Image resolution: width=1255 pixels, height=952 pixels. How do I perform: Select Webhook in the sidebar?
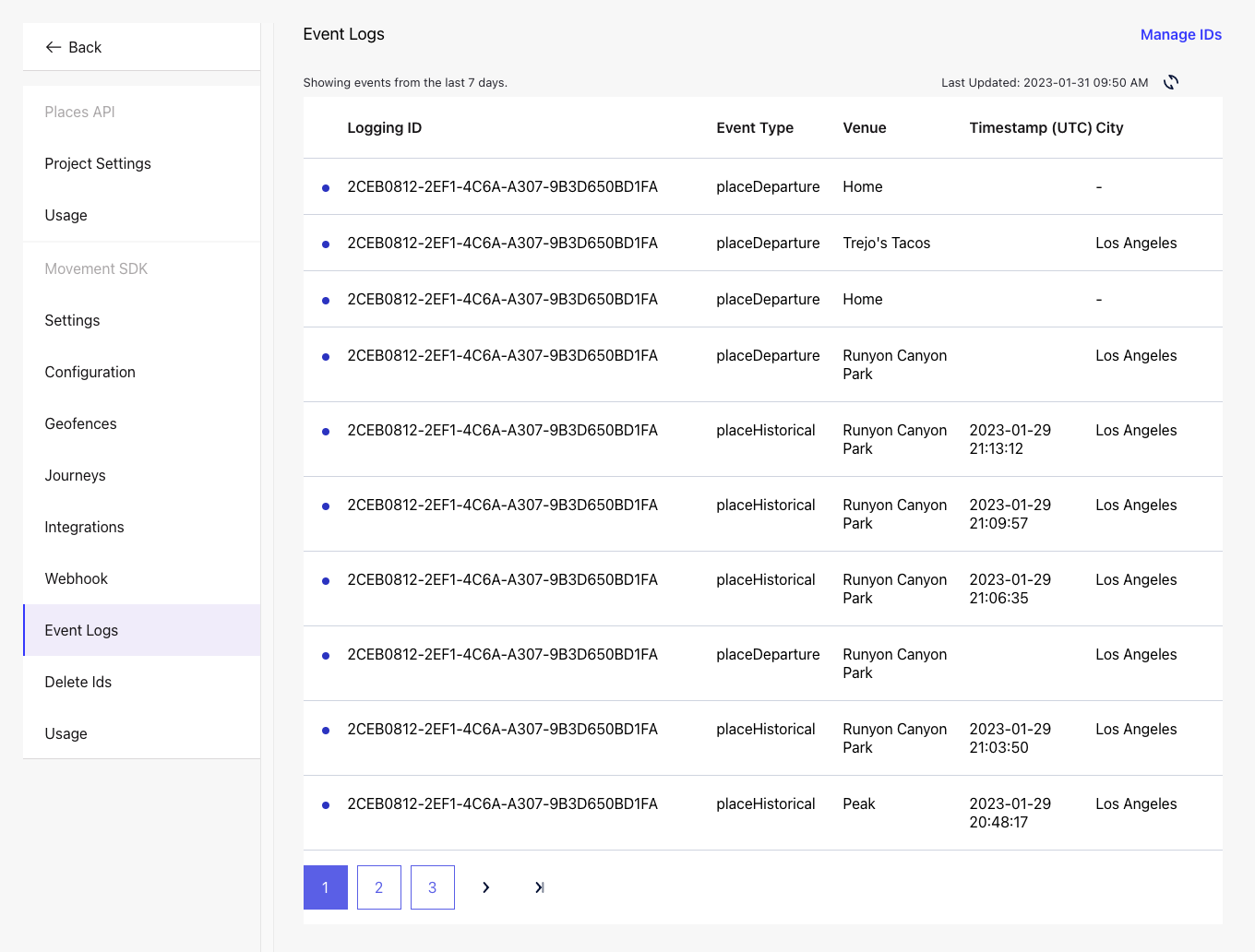pyautogui.click(x=77, y=578)
